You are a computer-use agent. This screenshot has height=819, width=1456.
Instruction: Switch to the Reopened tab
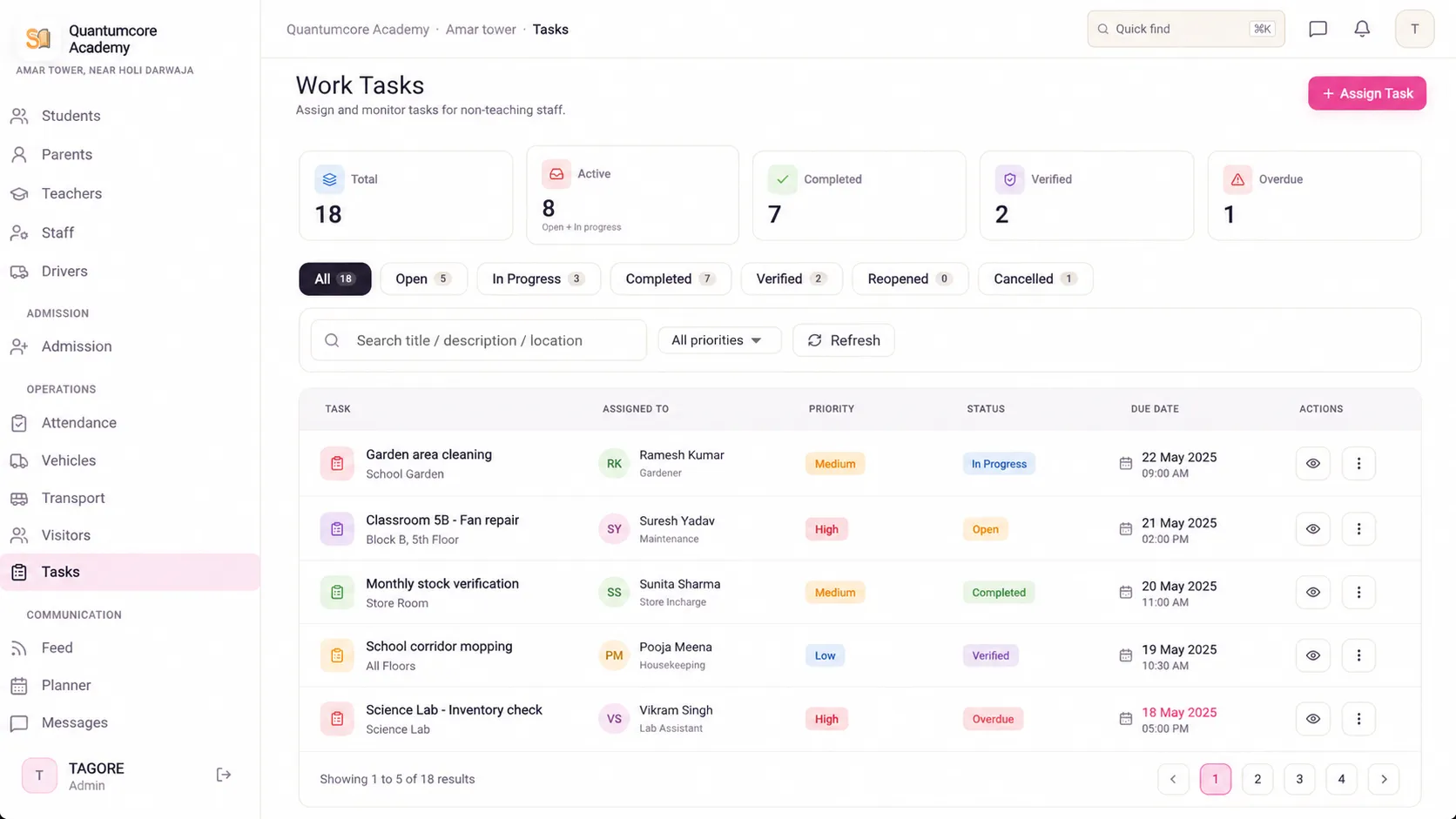click(910, 279)
